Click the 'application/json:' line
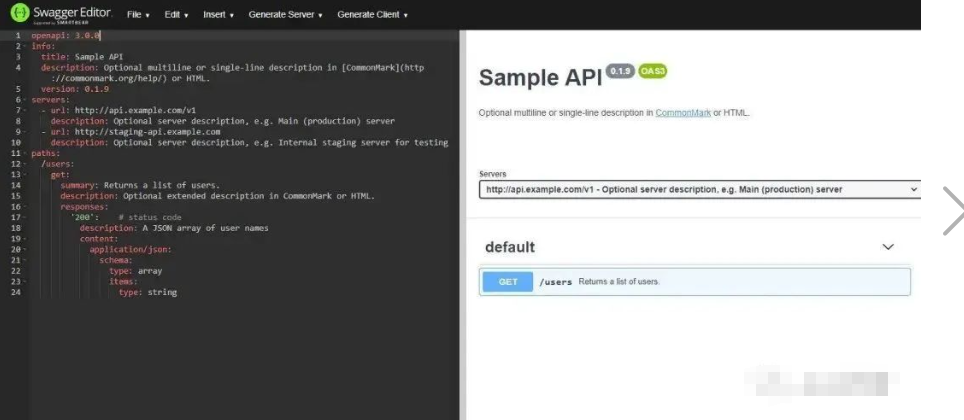 point(130,250)
